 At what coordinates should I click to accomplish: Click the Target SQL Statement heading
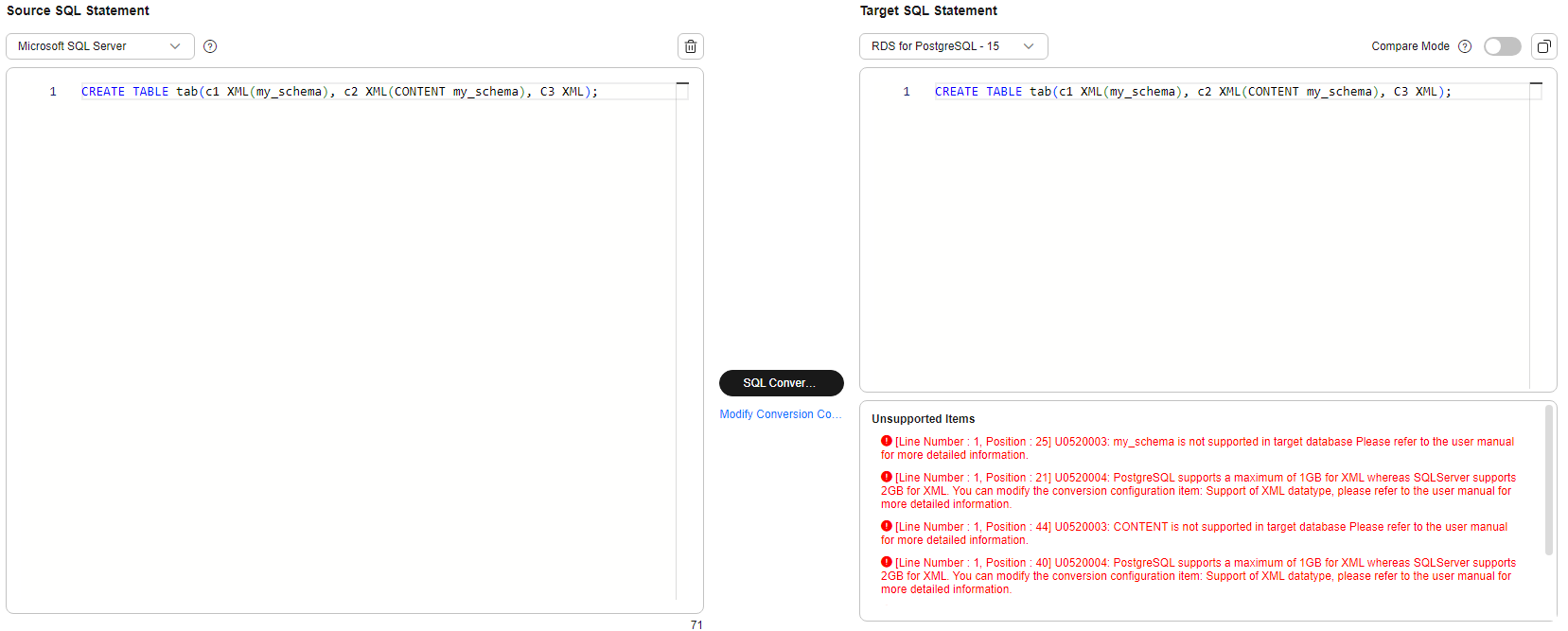[x=928, y=10]
